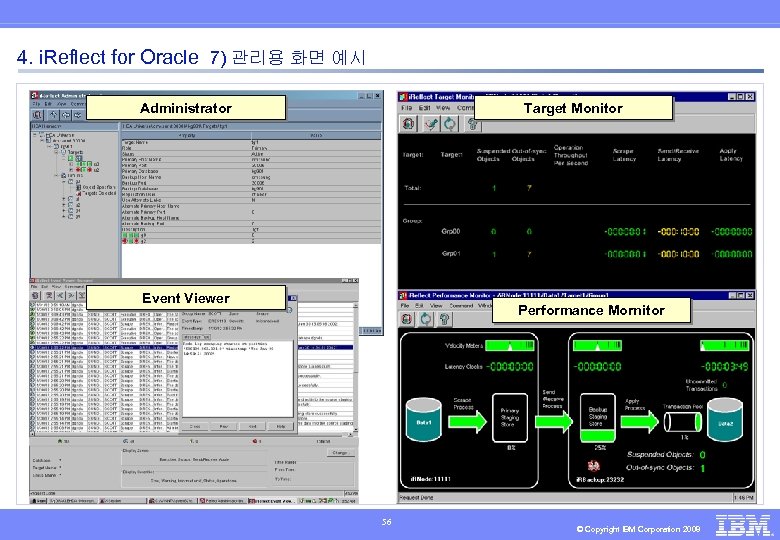Click the leftmost green velocity meter

[x=509, y=346]
